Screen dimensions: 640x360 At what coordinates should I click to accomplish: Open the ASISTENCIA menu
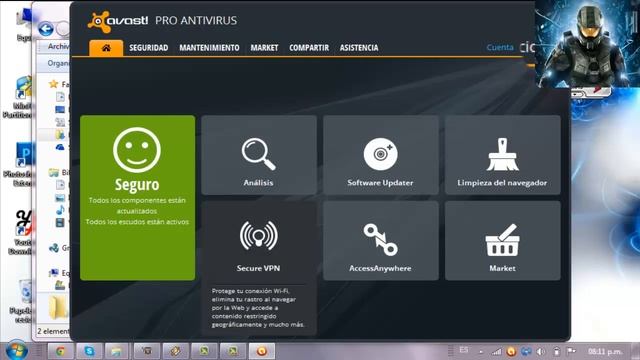click(359, 48)
